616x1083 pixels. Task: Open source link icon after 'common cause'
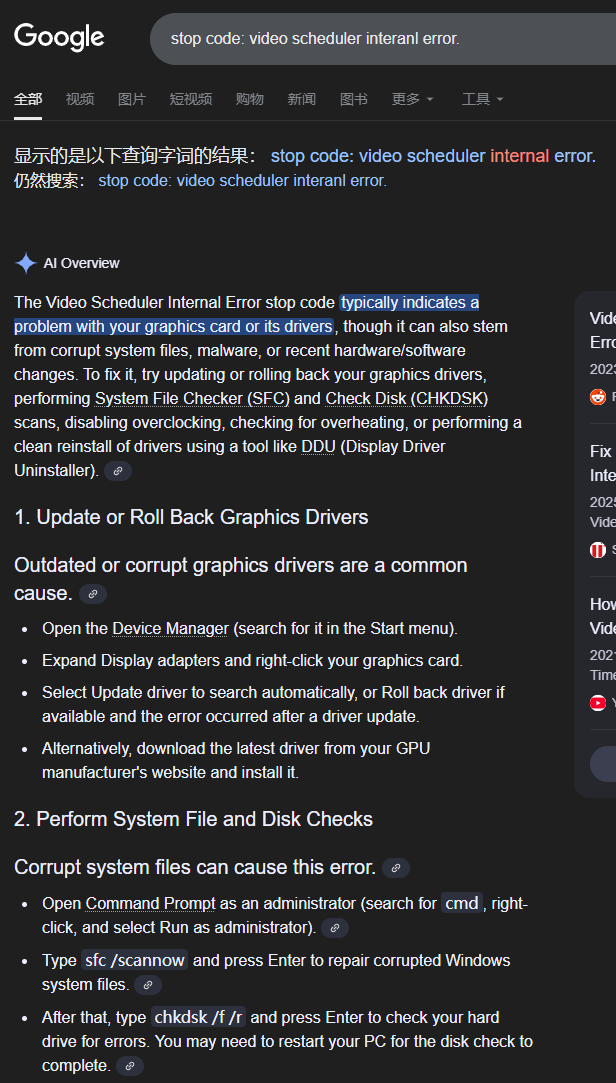coord(93,594)
